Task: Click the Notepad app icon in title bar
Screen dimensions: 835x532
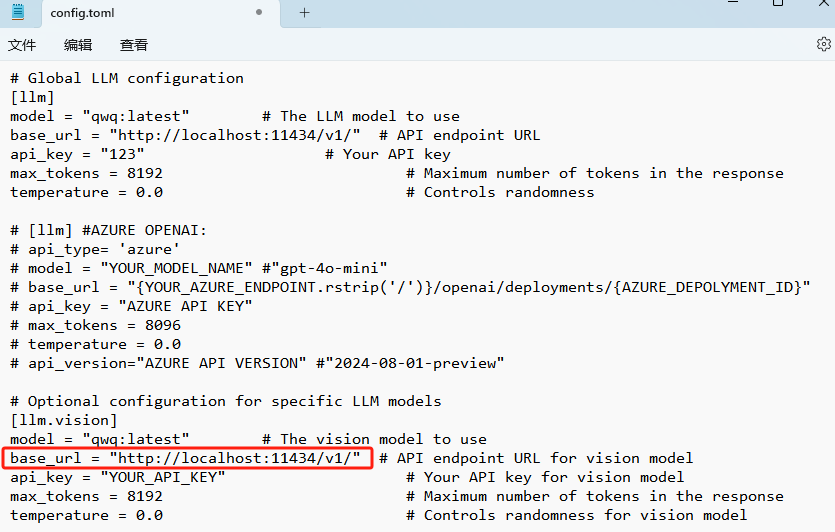Action: tap(18, 12)
